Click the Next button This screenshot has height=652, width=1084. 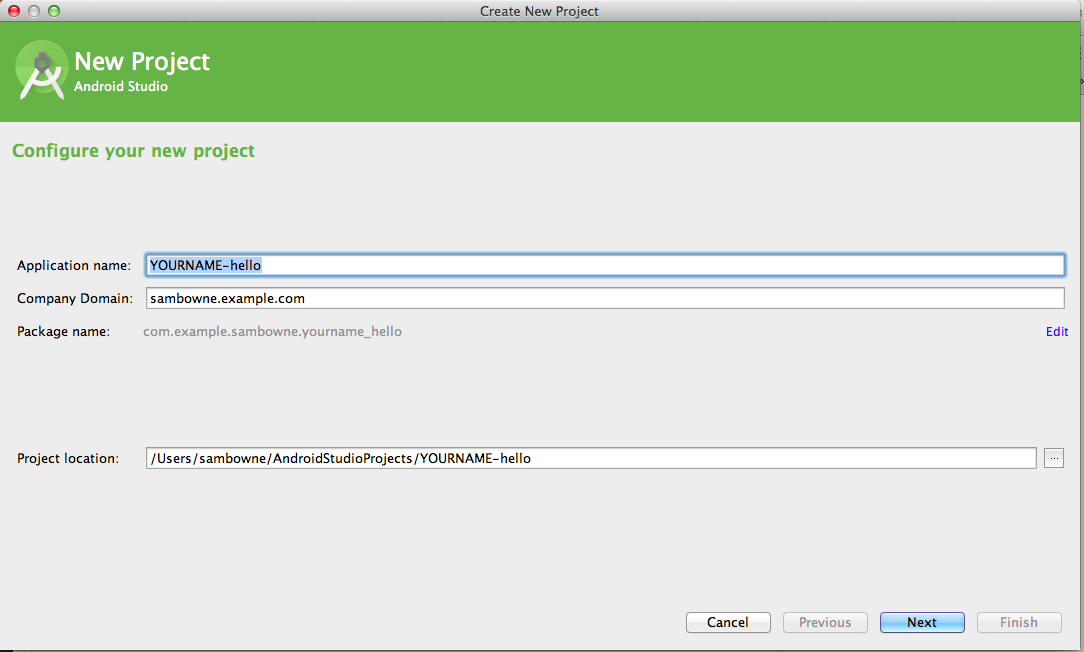point(922,622)
